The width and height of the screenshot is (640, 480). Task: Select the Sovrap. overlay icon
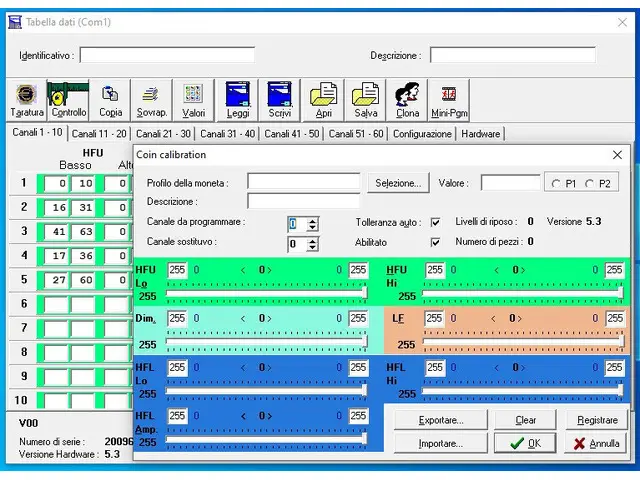click(151, 100)
